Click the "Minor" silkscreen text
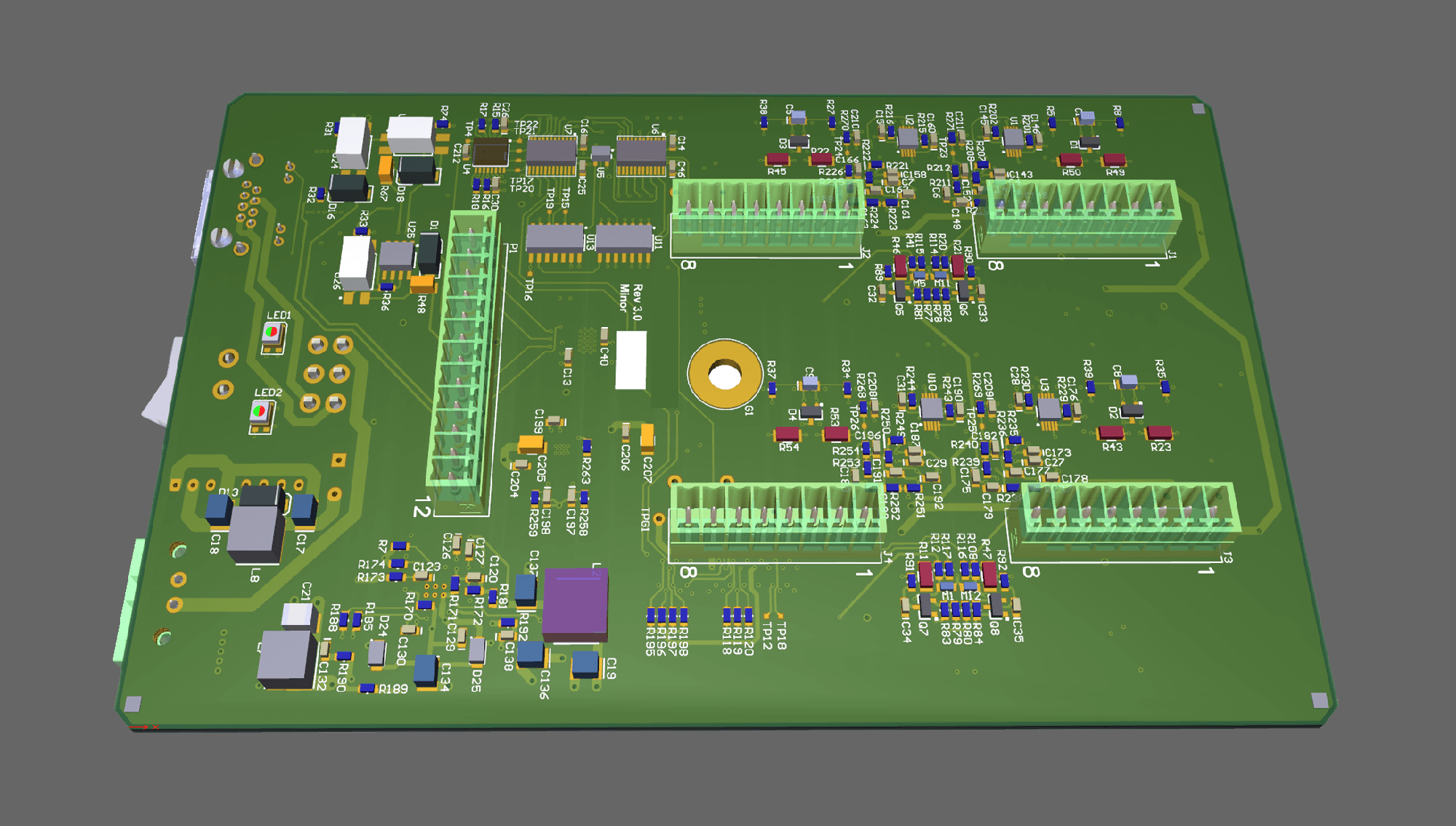 (x=623, y=298)
